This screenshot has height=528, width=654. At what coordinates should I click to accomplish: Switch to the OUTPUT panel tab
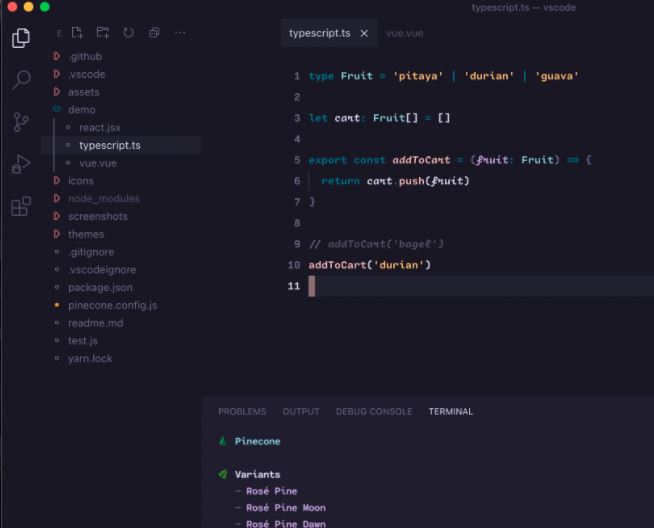click(301, 412)
